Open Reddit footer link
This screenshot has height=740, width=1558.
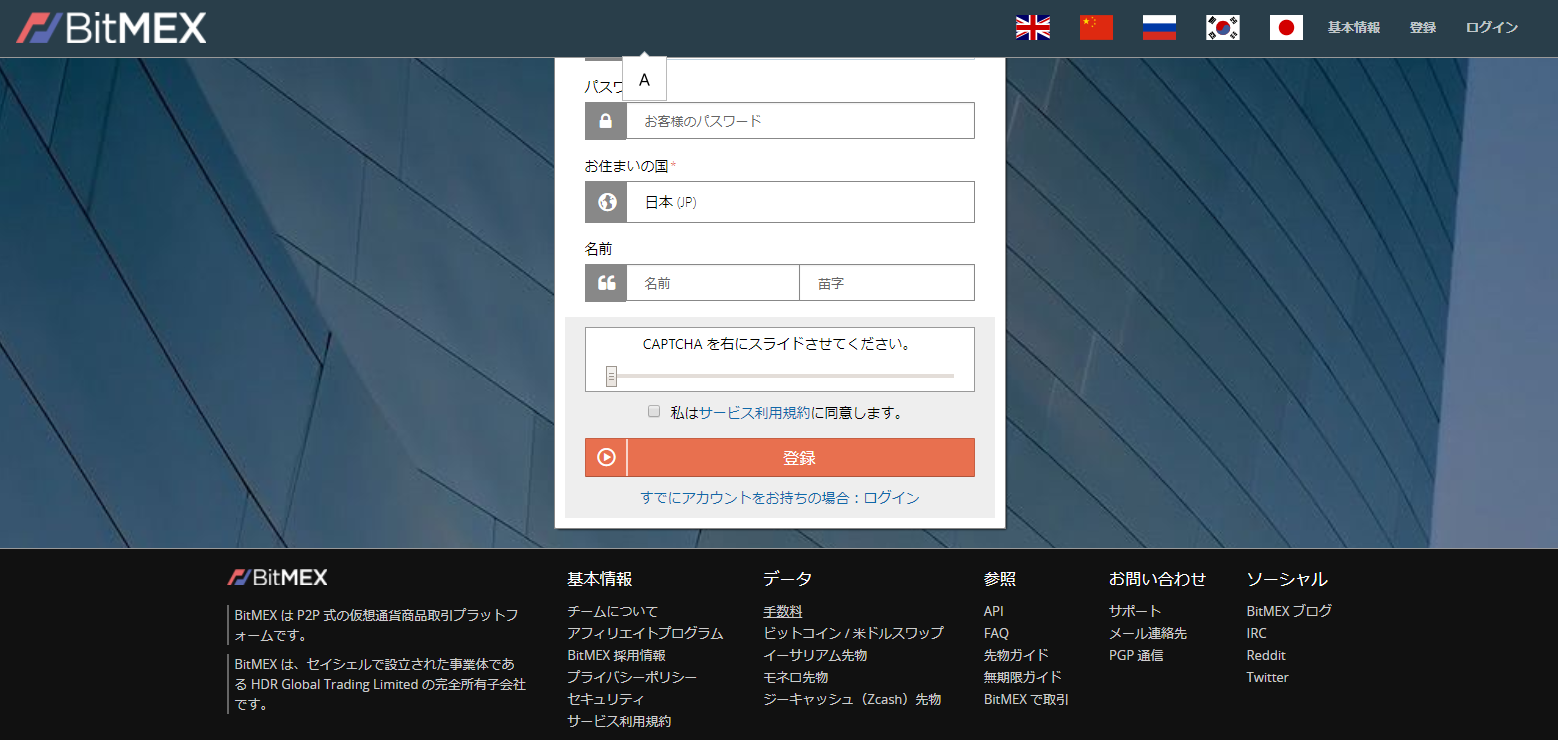point(1266,655)
